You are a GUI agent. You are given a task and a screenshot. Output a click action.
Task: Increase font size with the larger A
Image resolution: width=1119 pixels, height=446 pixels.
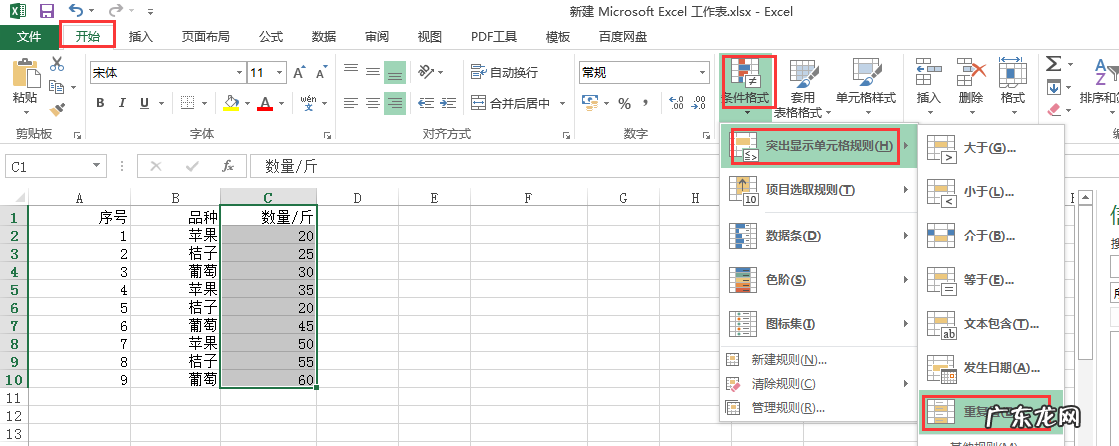[300, 72]
